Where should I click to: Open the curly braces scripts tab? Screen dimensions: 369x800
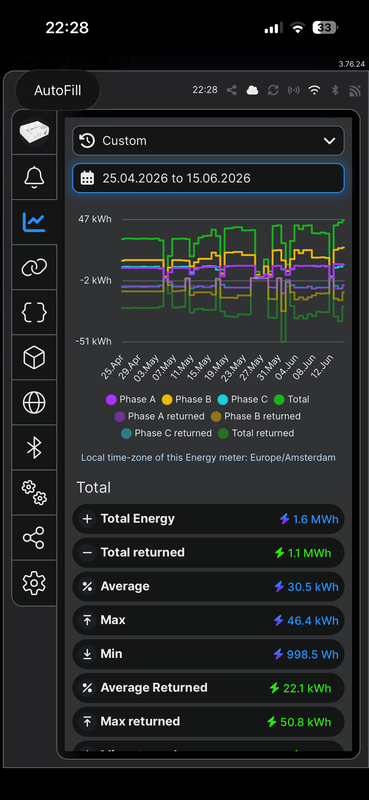click(x=34, y=312)
